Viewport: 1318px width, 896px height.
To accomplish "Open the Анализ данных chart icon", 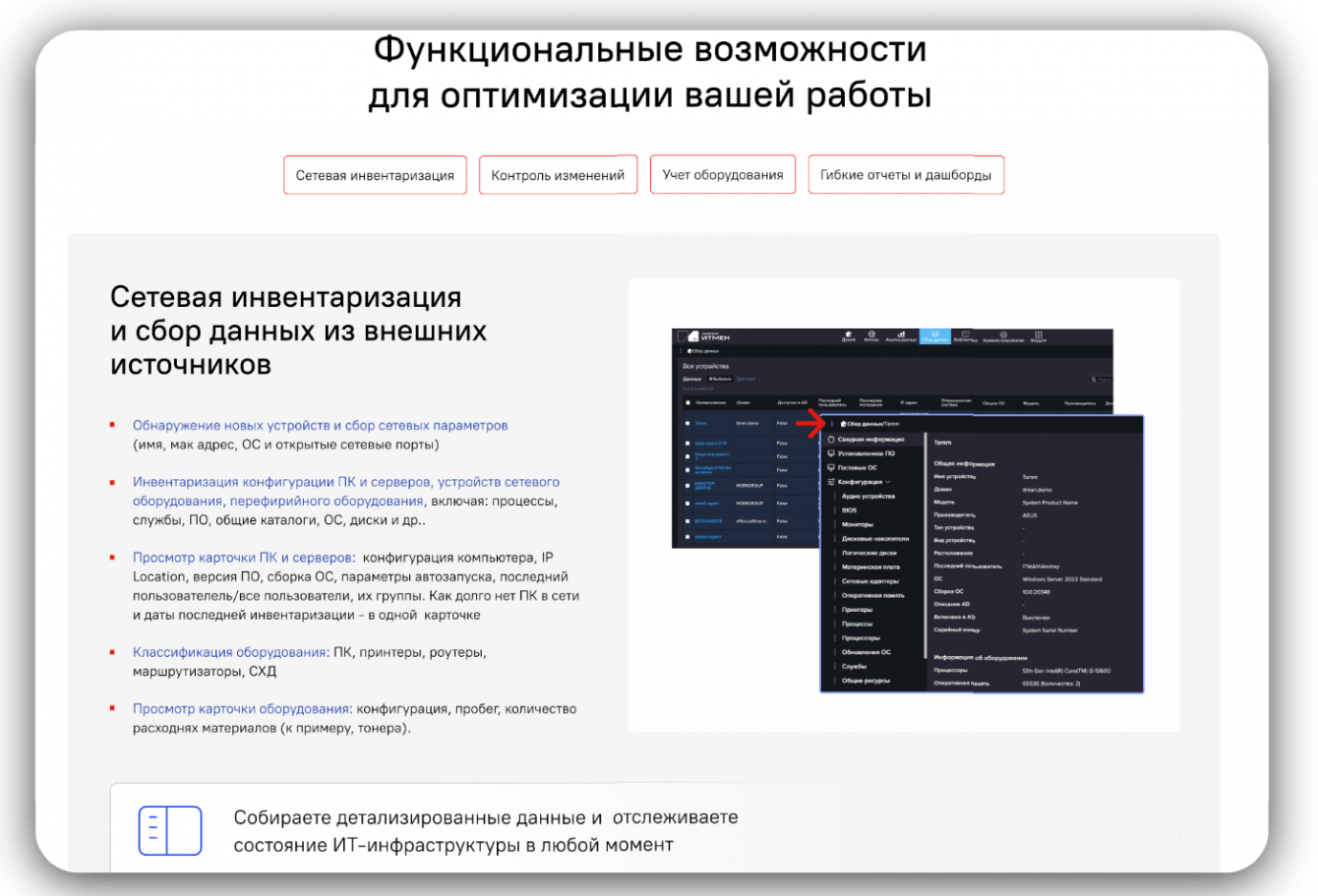I will 901,336.
